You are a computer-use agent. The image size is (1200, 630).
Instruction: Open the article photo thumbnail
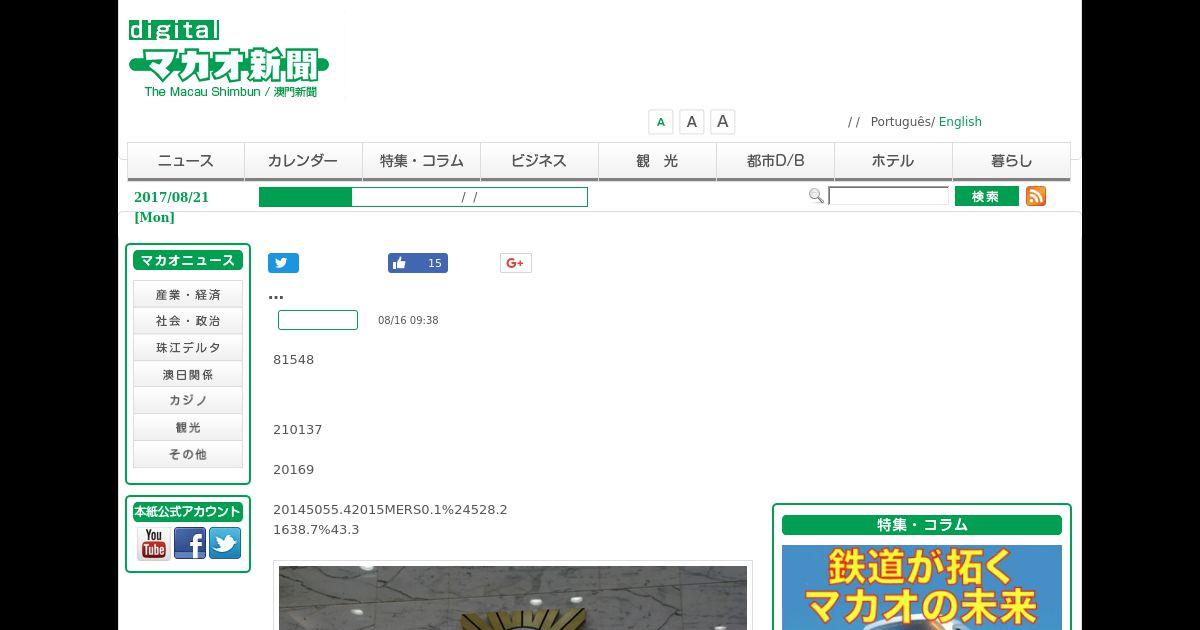[513, 597]
